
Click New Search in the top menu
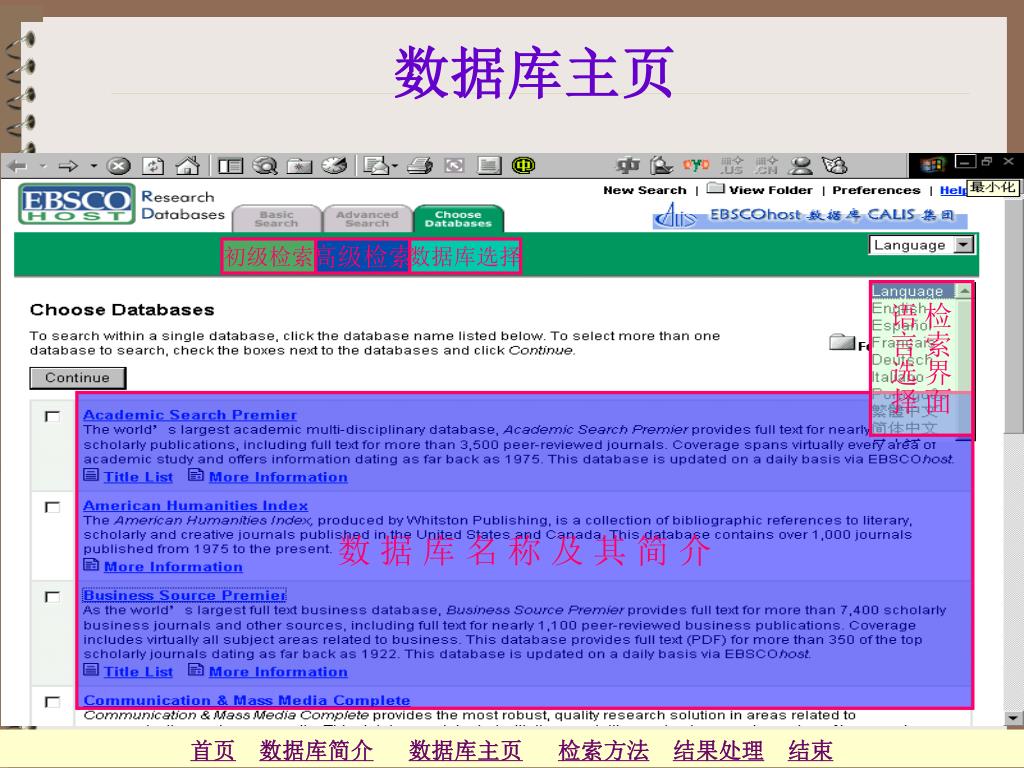click(645, 190)
